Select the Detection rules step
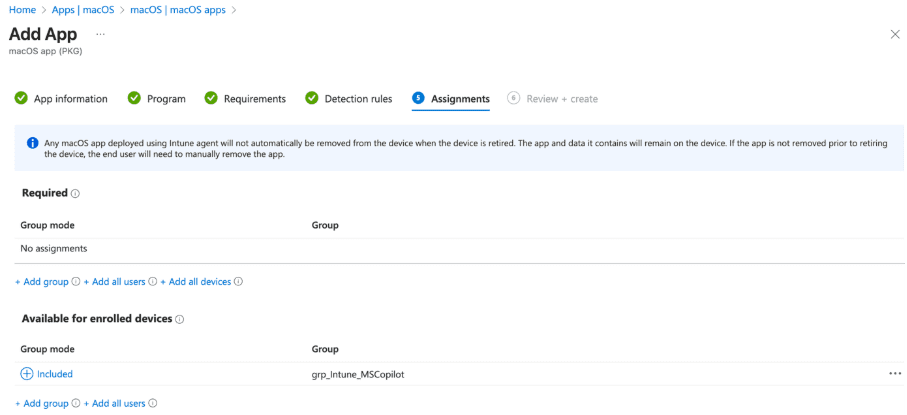This screenshot has height=415, width=907. click(x=349, y=99)
